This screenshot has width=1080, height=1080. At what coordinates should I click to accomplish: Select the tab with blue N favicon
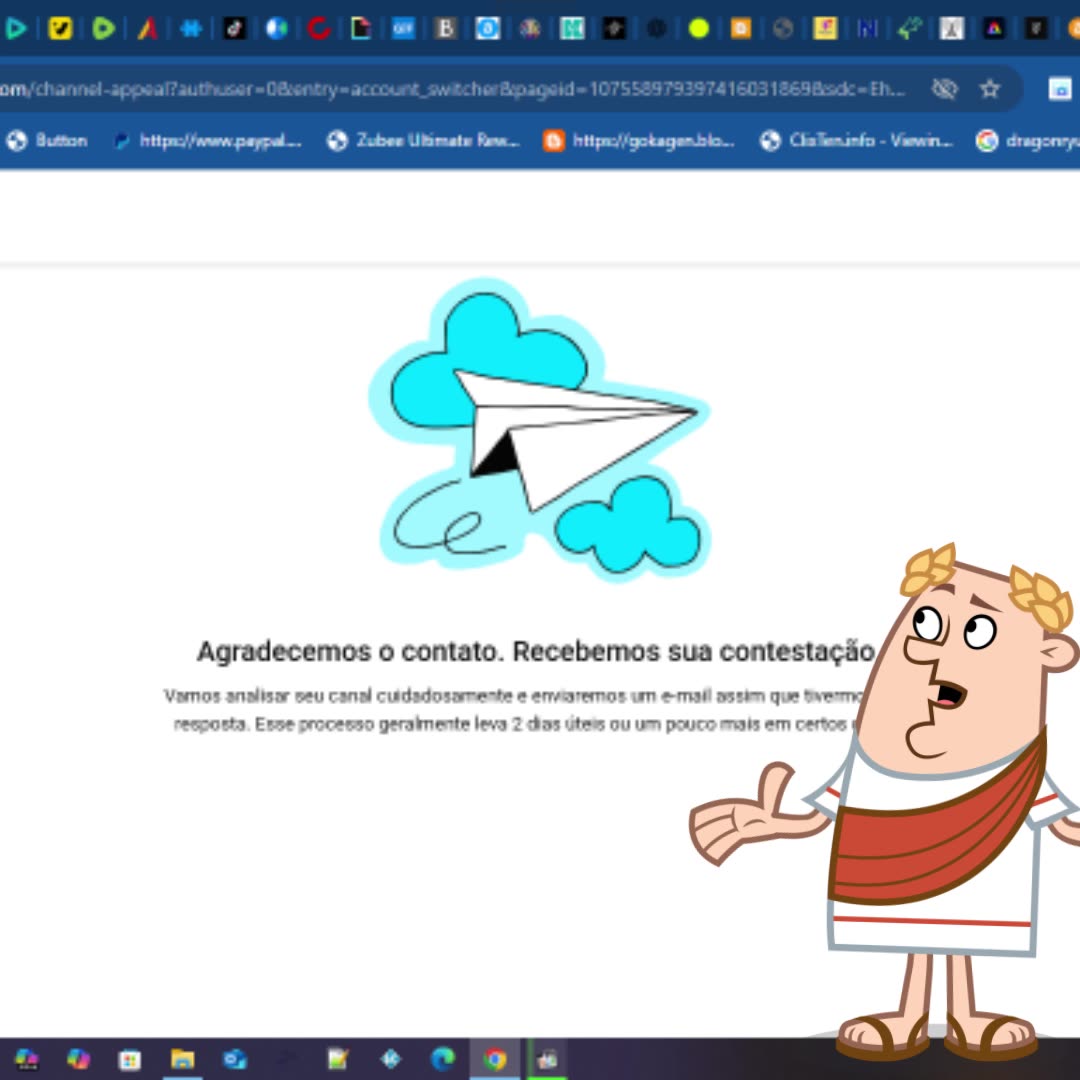point(867,28)
